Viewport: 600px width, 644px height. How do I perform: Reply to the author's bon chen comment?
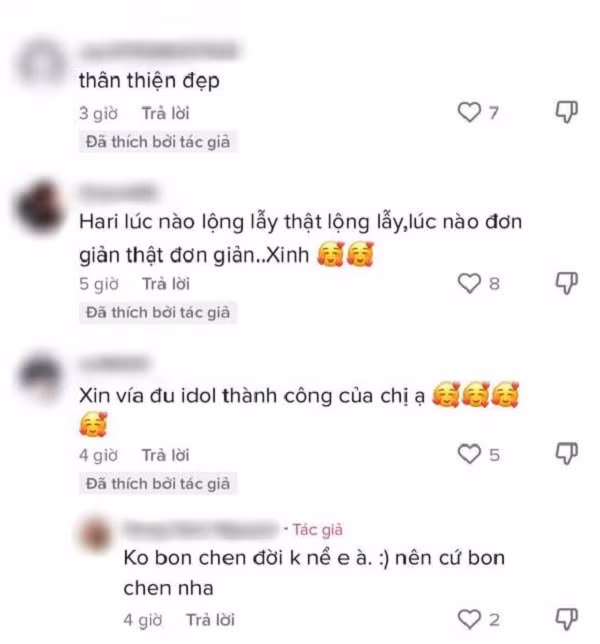pos(210,620)
